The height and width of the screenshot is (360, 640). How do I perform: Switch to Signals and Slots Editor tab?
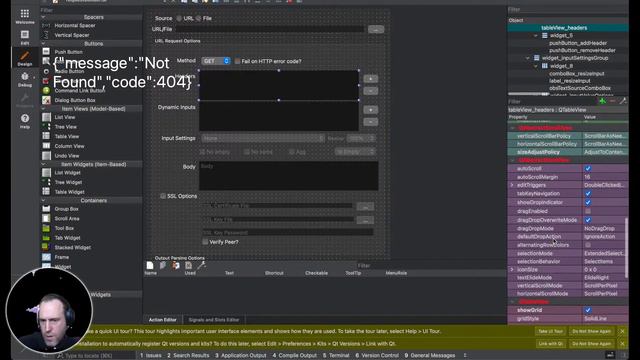(213, 320)
